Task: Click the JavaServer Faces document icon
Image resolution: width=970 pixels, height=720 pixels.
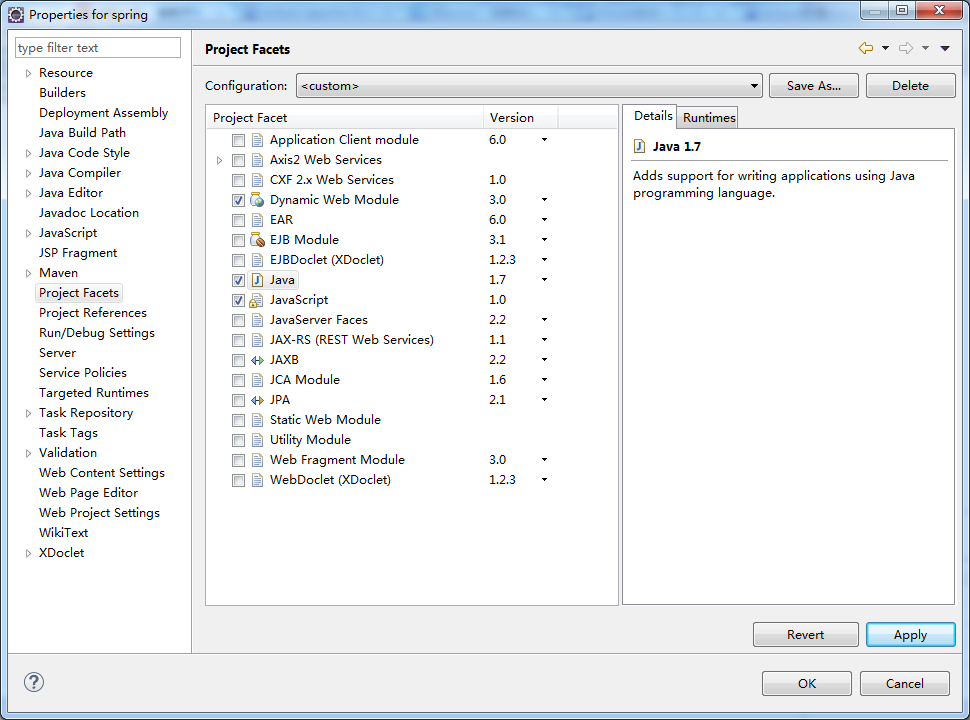Action: pyautogui.click(x=257, y=320)
